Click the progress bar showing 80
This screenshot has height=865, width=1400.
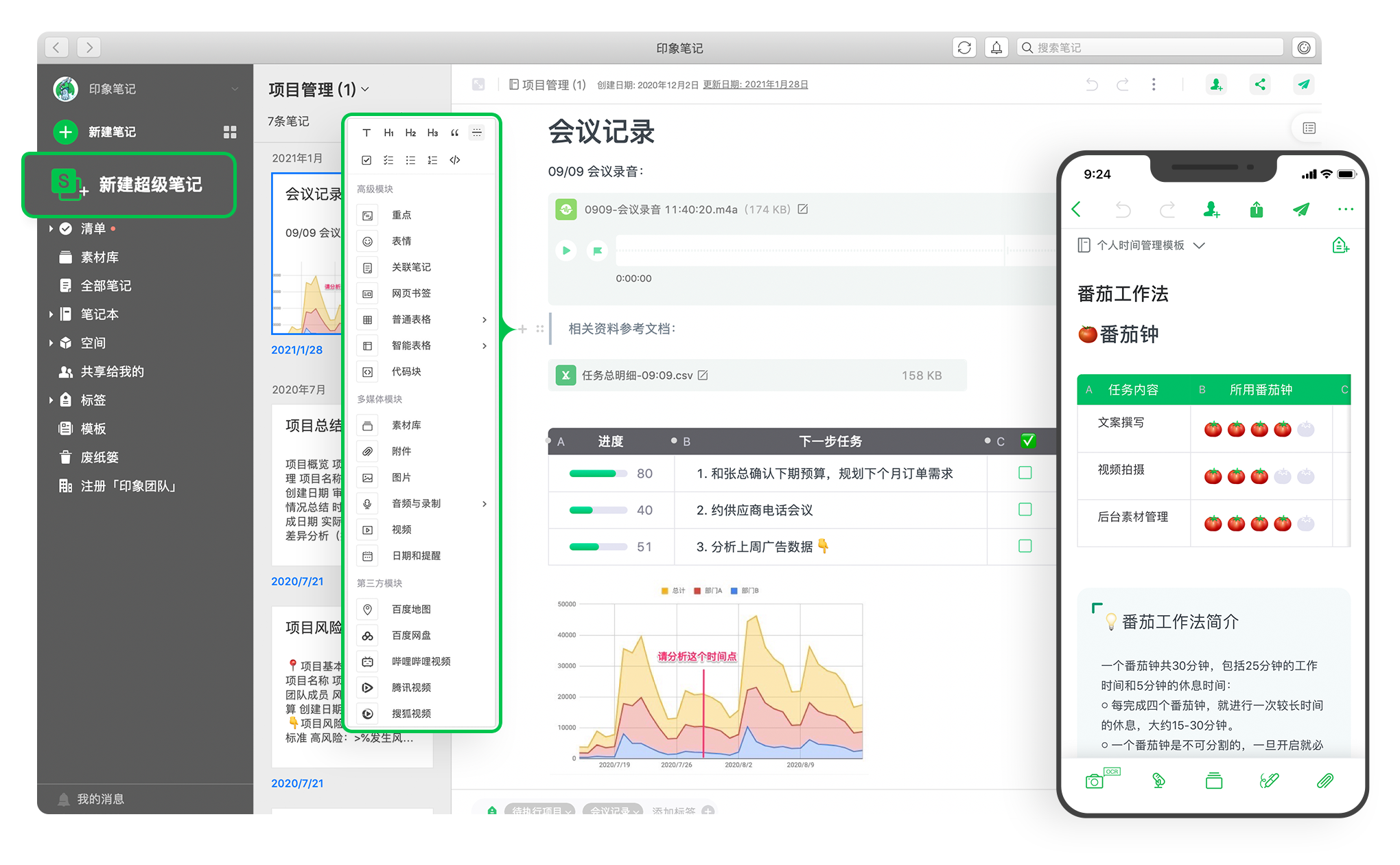[x=598, y=473]
